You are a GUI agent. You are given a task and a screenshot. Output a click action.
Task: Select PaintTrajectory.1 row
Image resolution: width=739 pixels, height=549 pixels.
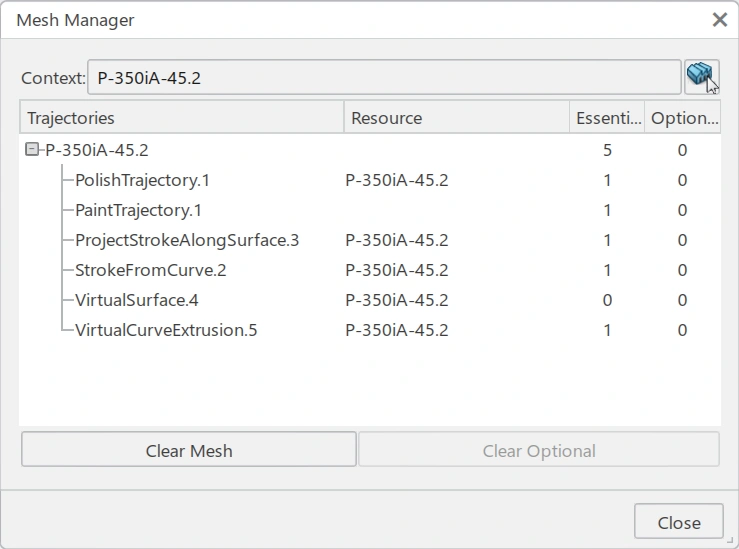(138, 210)
